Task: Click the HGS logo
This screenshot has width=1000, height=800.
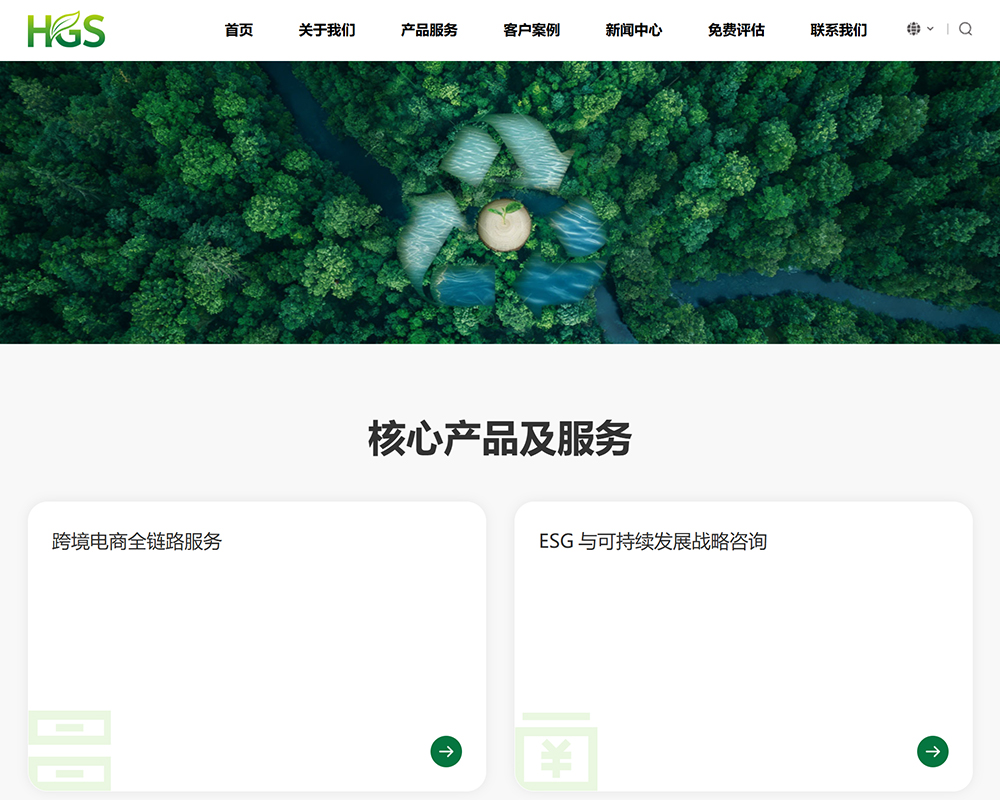Action: pos(66,30)
